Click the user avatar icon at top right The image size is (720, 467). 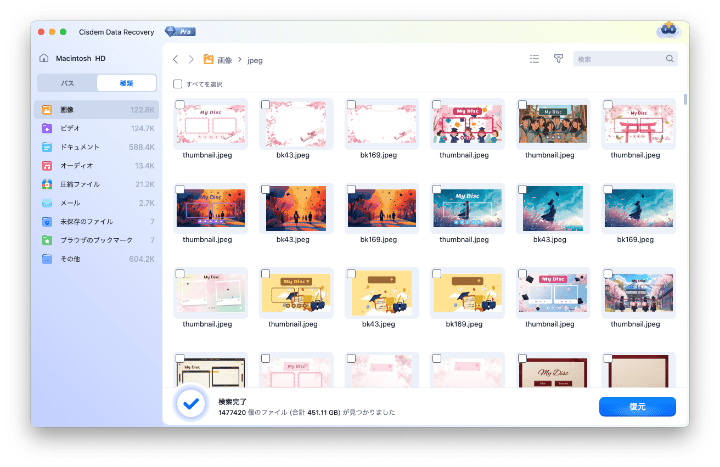tap(669, 31)
